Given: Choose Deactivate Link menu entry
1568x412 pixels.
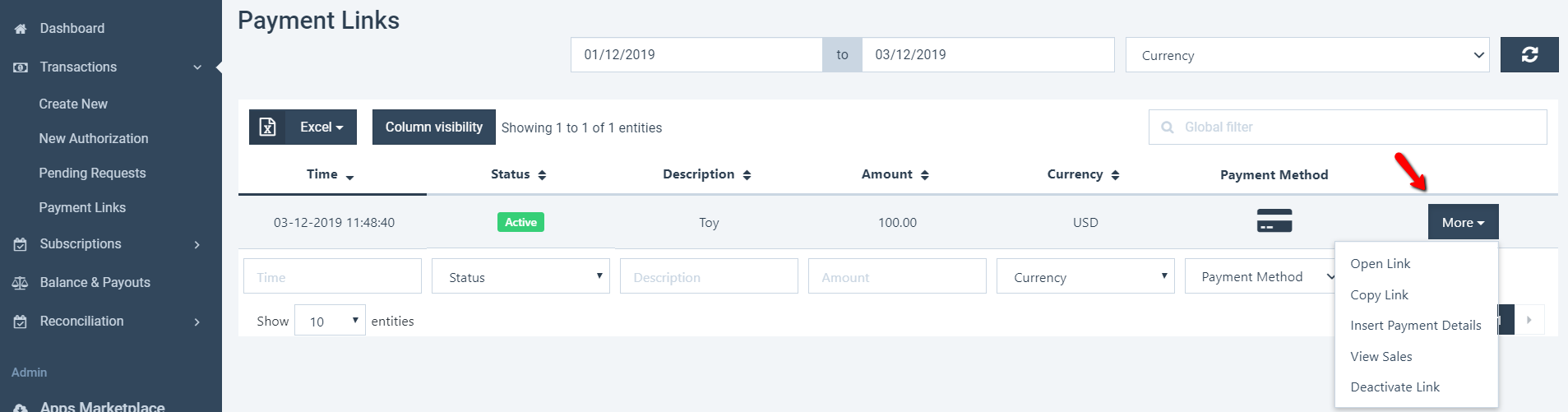Looking at the screenshot, I should tap(1395, 387).
